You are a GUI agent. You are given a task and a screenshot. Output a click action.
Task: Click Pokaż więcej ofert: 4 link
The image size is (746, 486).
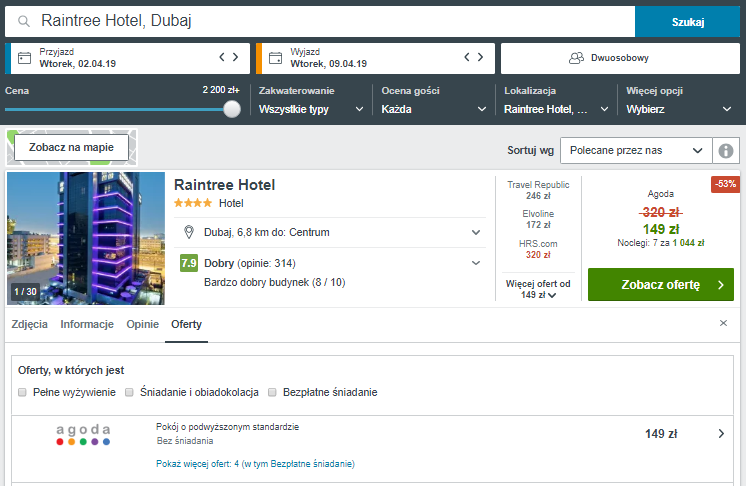pos(255,464)
